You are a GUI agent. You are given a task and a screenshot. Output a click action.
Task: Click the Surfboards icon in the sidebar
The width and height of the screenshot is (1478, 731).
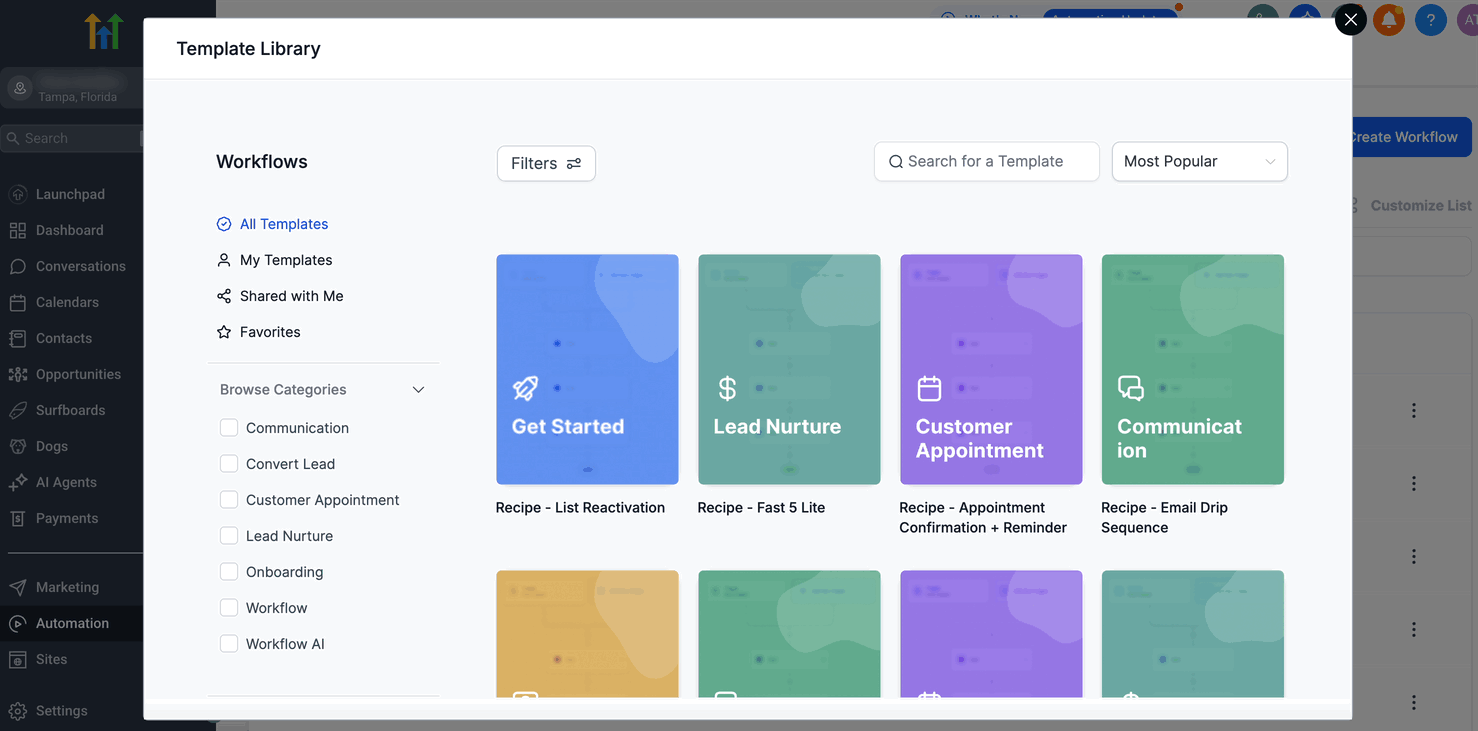pos(17,410)
